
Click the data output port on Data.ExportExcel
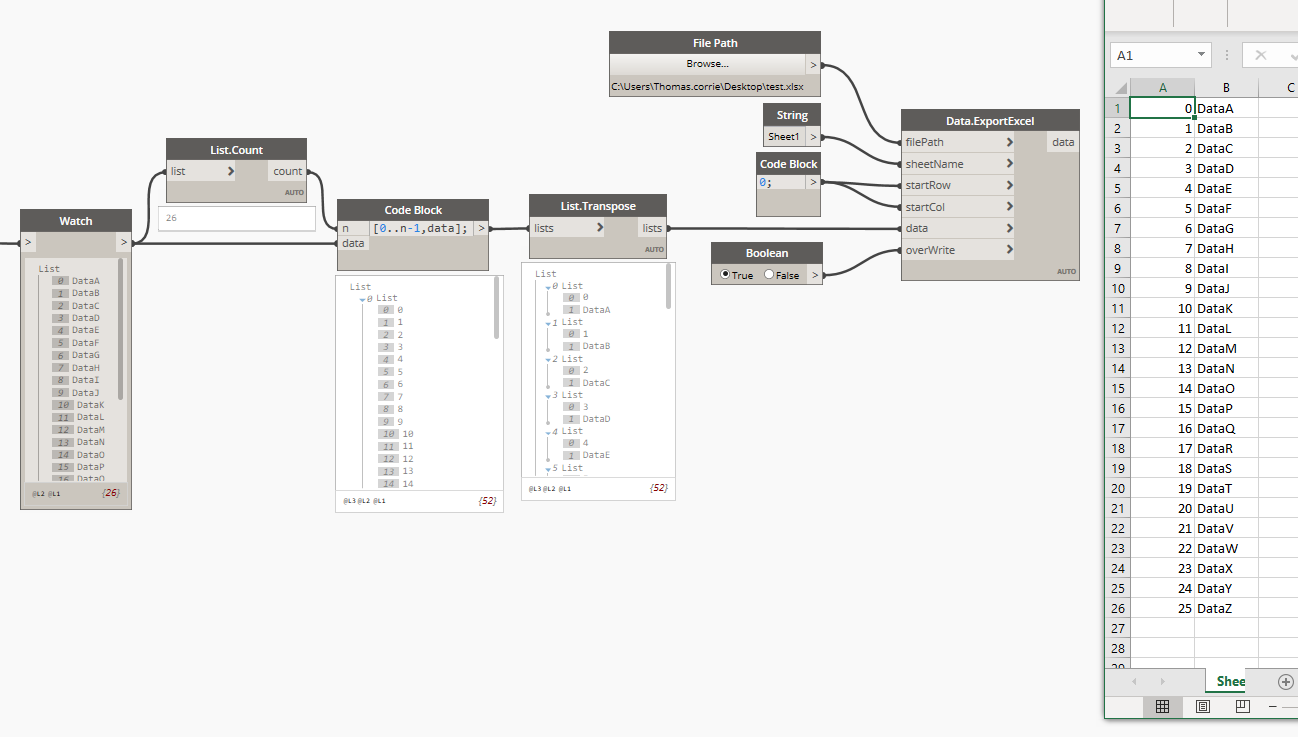coord(1063,143)
